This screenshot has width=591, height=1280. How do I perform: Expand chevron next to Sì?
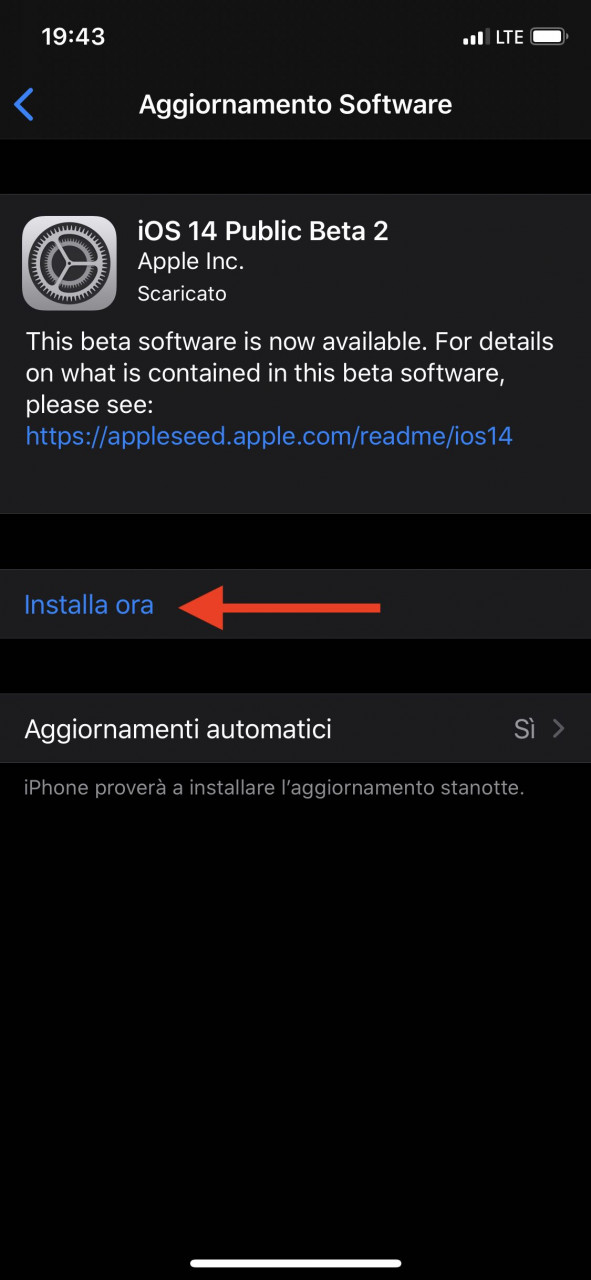559,729
